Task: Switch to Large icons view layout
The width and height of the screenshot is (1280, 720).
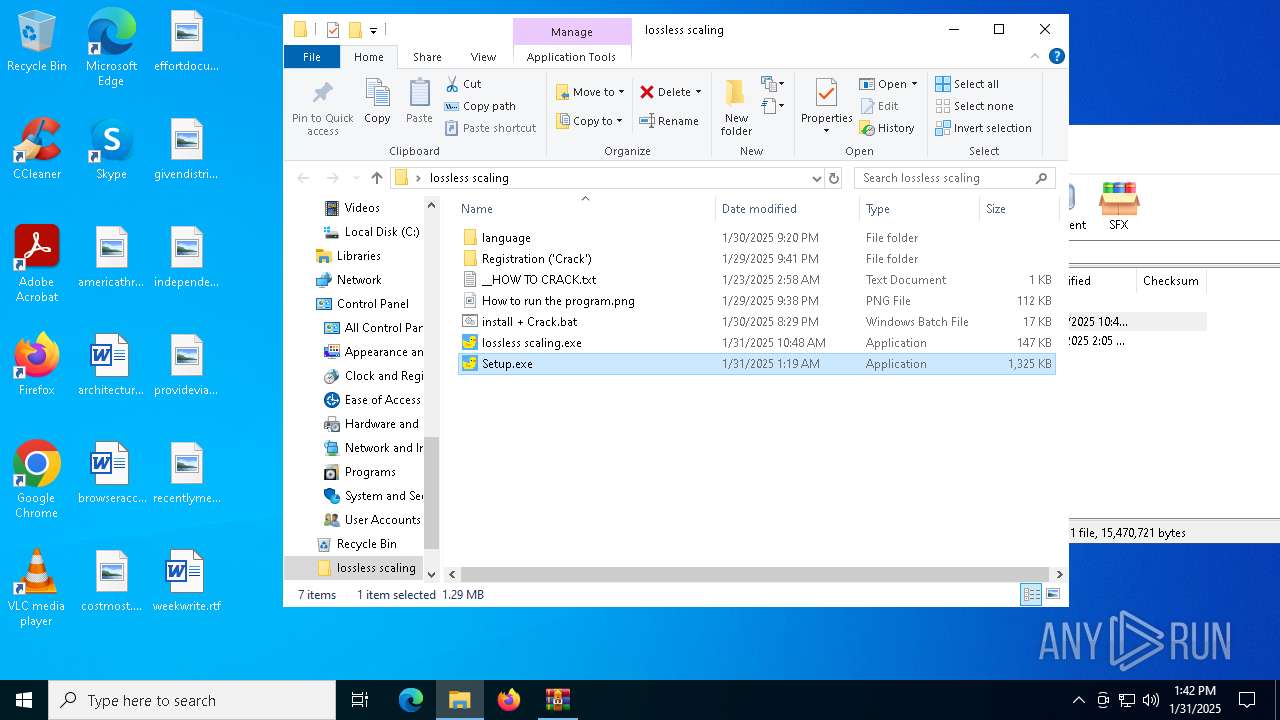Action: coord(1052,595)
